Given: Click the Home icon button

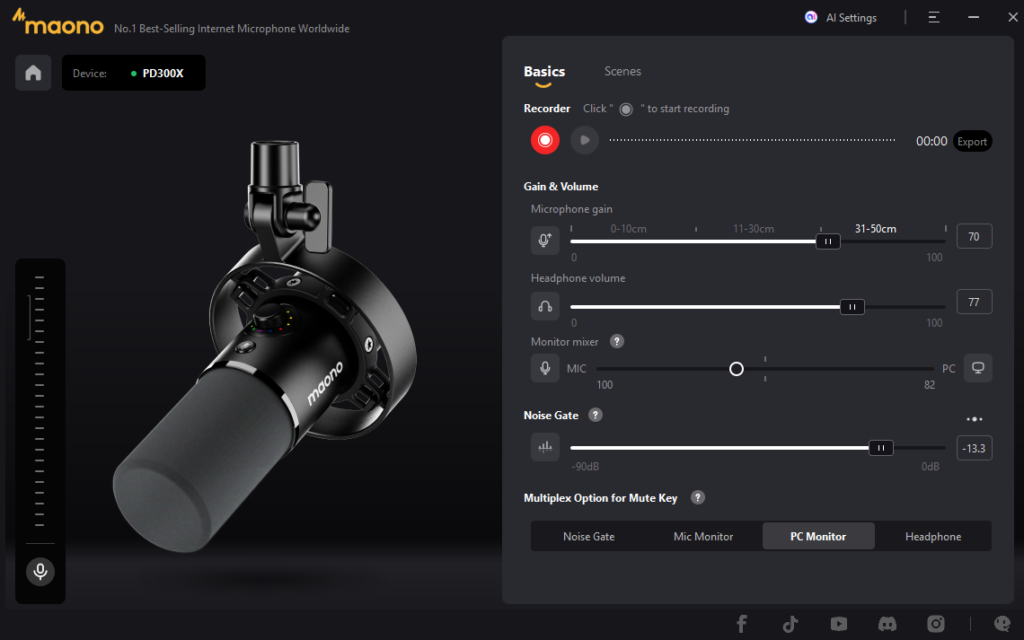Looking at the screenshot, I should pyautogui.click(x=33, y=73).
